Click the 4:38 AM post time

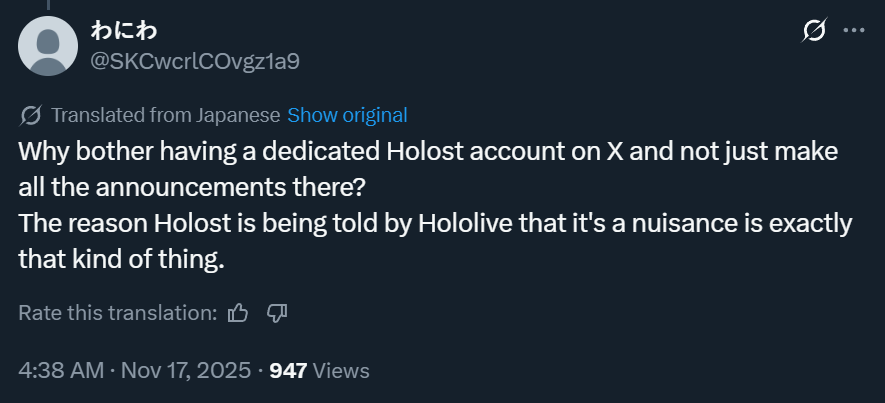coord(61,370)
